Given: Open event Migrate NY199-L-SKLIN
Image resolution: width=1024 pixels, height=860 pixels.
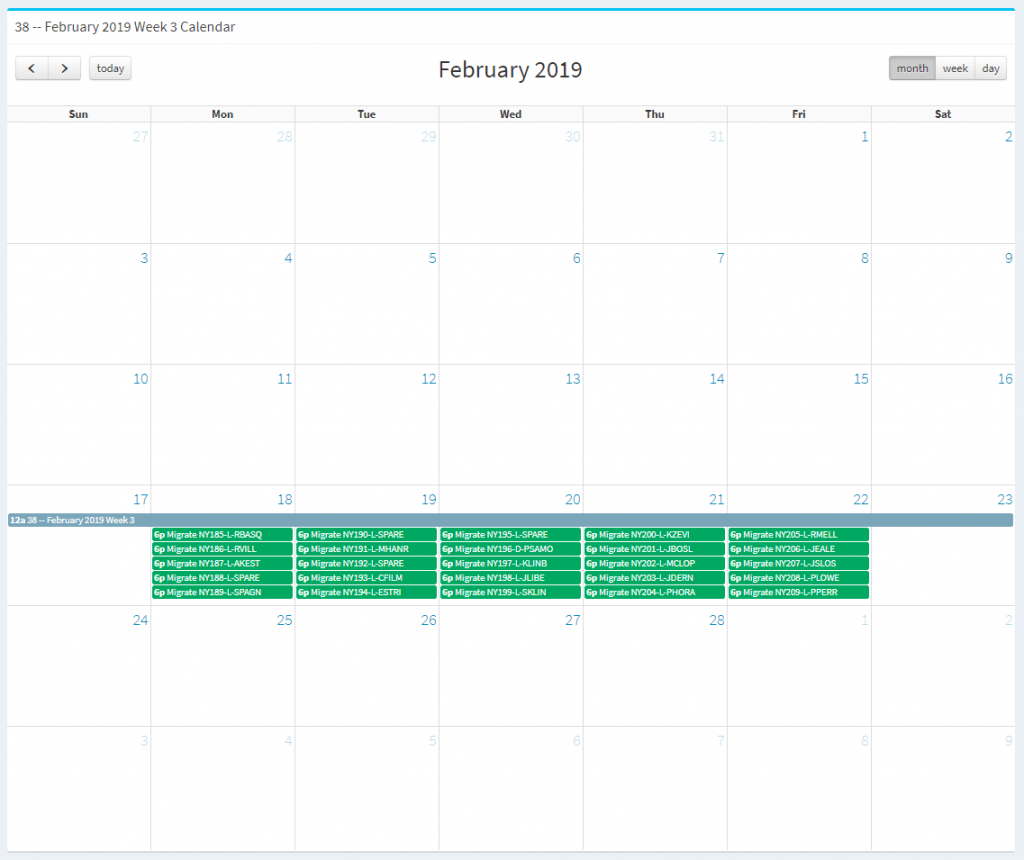Looking at the screenshot, I should tap(510, 592).
